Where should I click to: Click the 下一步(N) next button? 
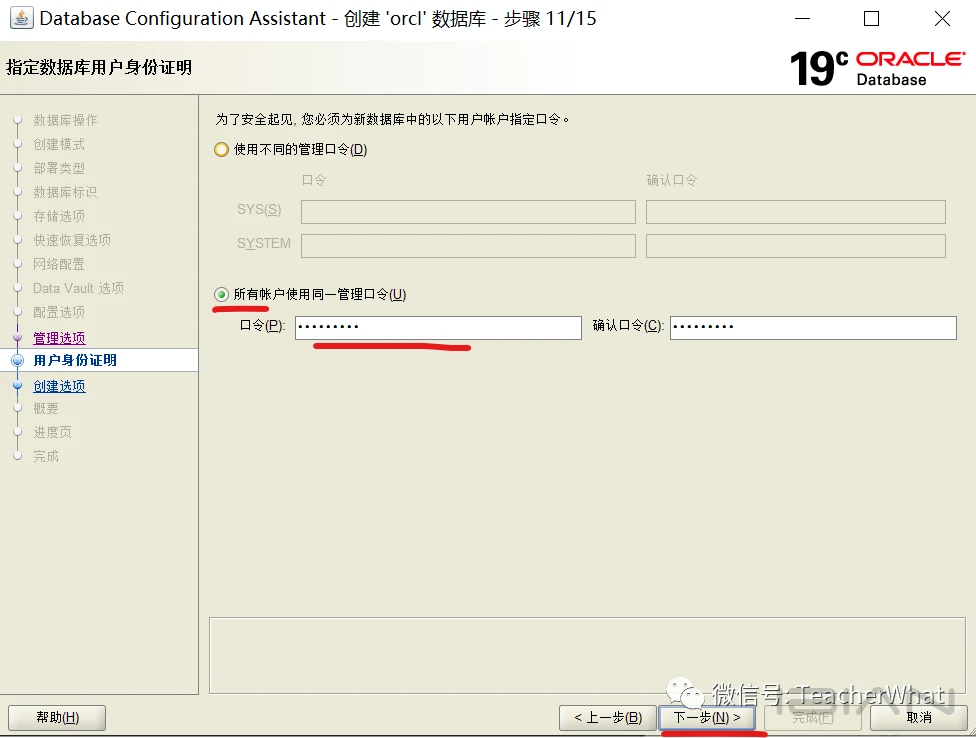(707, 717)
